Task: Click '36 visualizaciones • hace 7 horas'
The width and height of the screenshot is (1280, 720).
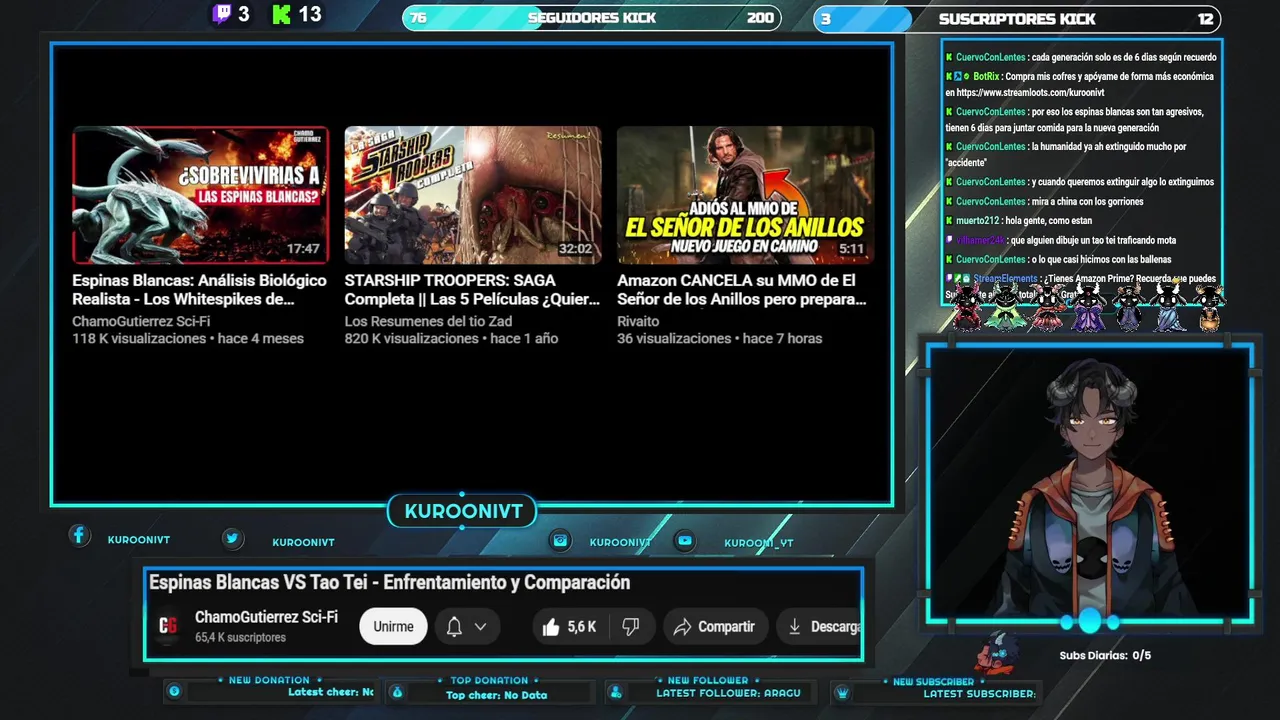Action: click(720, 339)
